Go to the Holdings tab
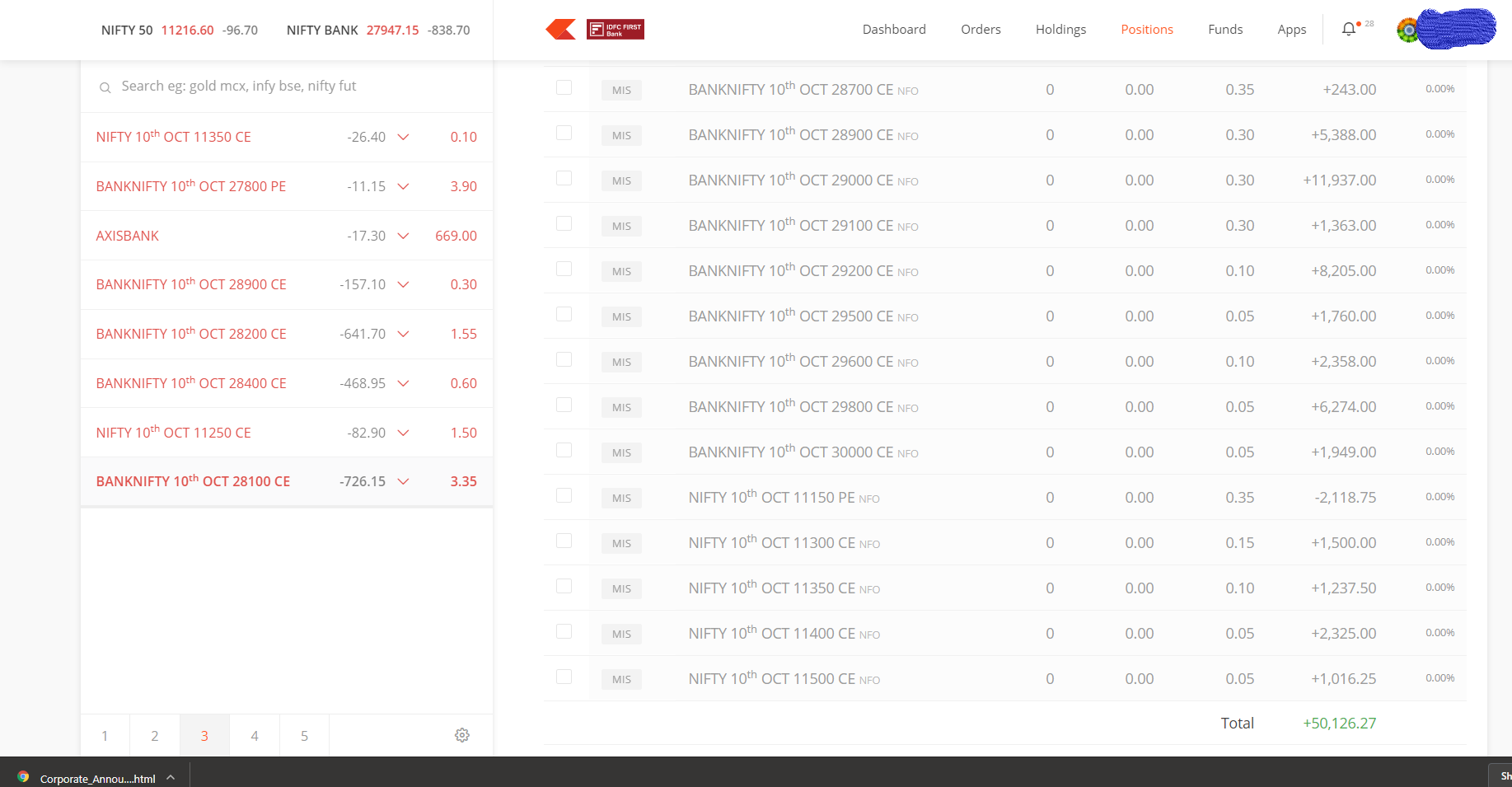Screen dimensions: 1512x787 (x=1060, y=30)
